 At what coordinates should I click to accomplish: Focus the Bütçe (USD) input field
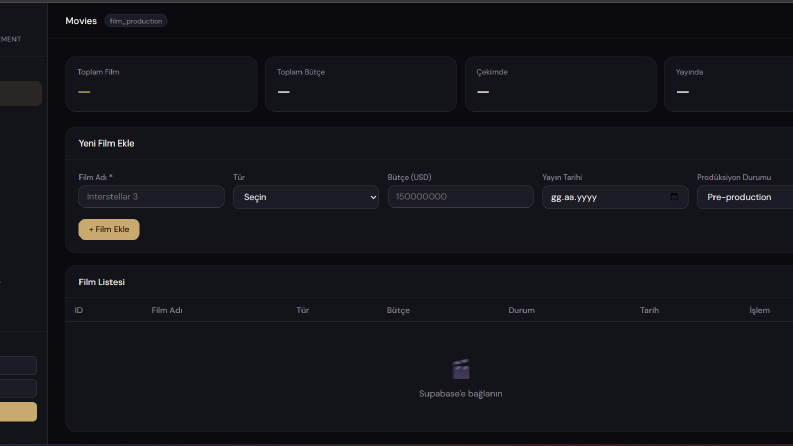pyautogui.click(x=460, y=196)
